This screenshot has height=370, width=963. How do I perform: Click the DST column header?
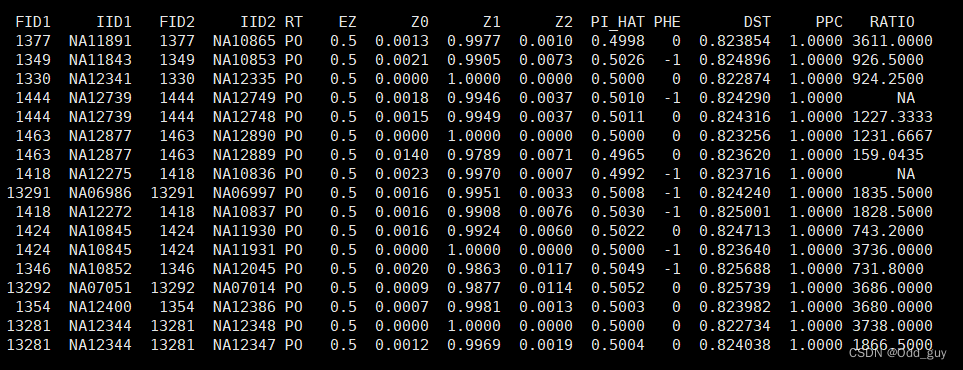(757, 23)
